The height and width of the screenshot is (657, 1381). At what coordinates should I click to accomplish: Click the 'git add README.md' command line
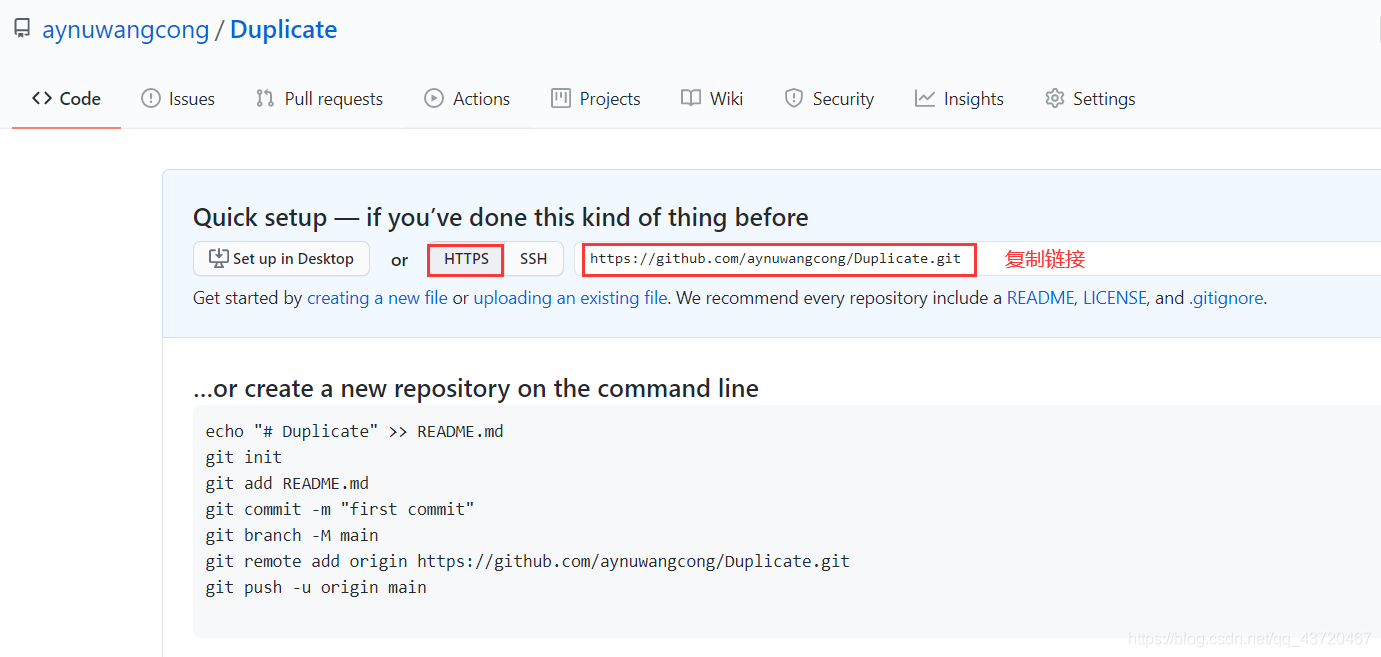point(287,483)
